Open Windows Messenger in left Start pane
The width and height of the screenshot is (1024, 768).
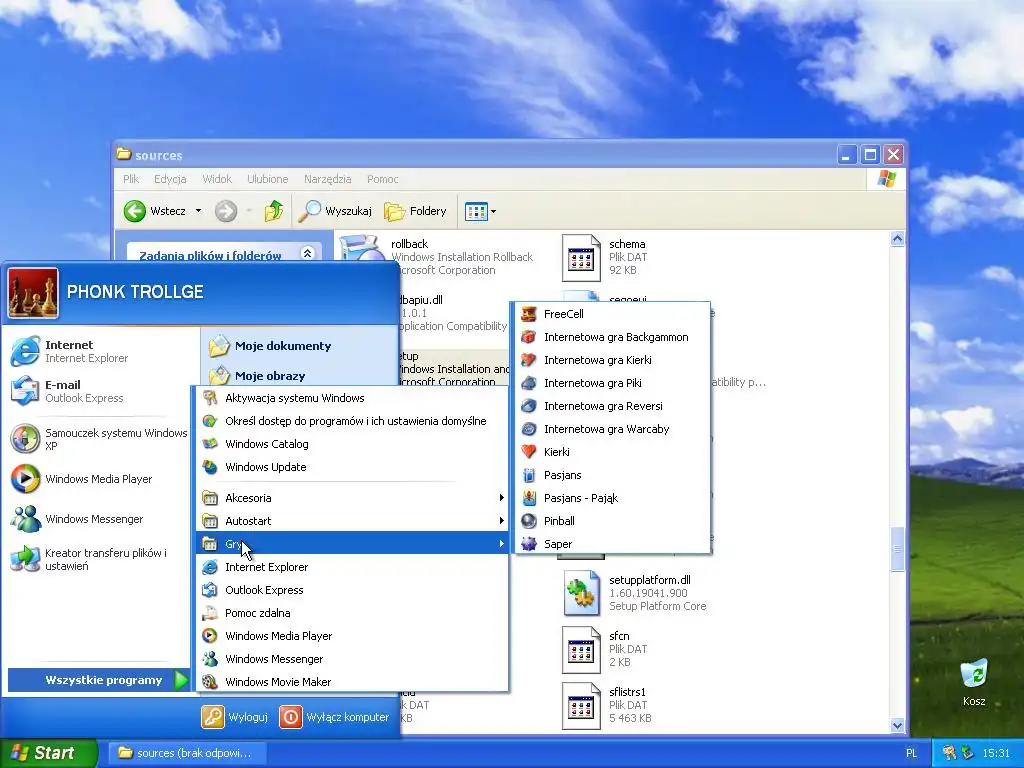pyautogui.click(x=99, y=519)
